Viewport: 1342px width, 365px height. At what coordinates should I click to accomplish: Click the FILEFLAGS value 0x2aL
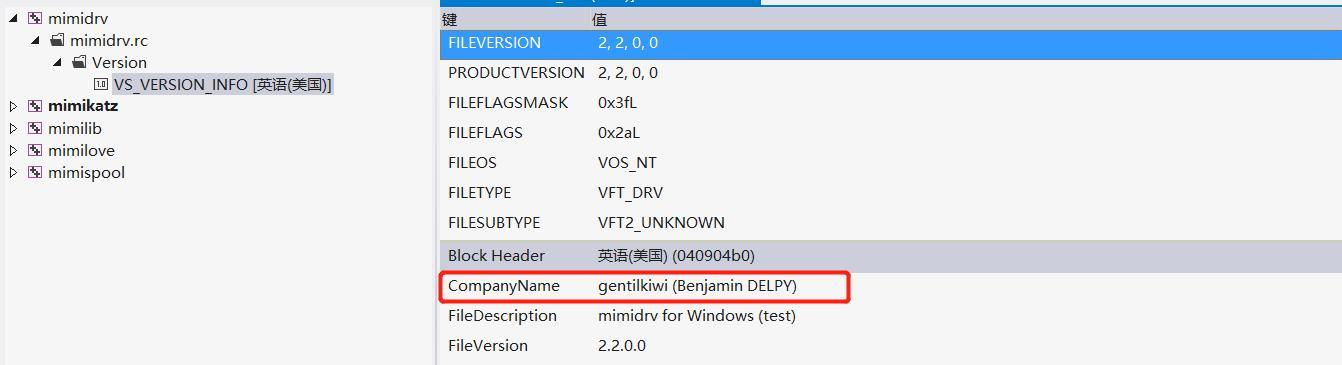click(x=619, y=133)
